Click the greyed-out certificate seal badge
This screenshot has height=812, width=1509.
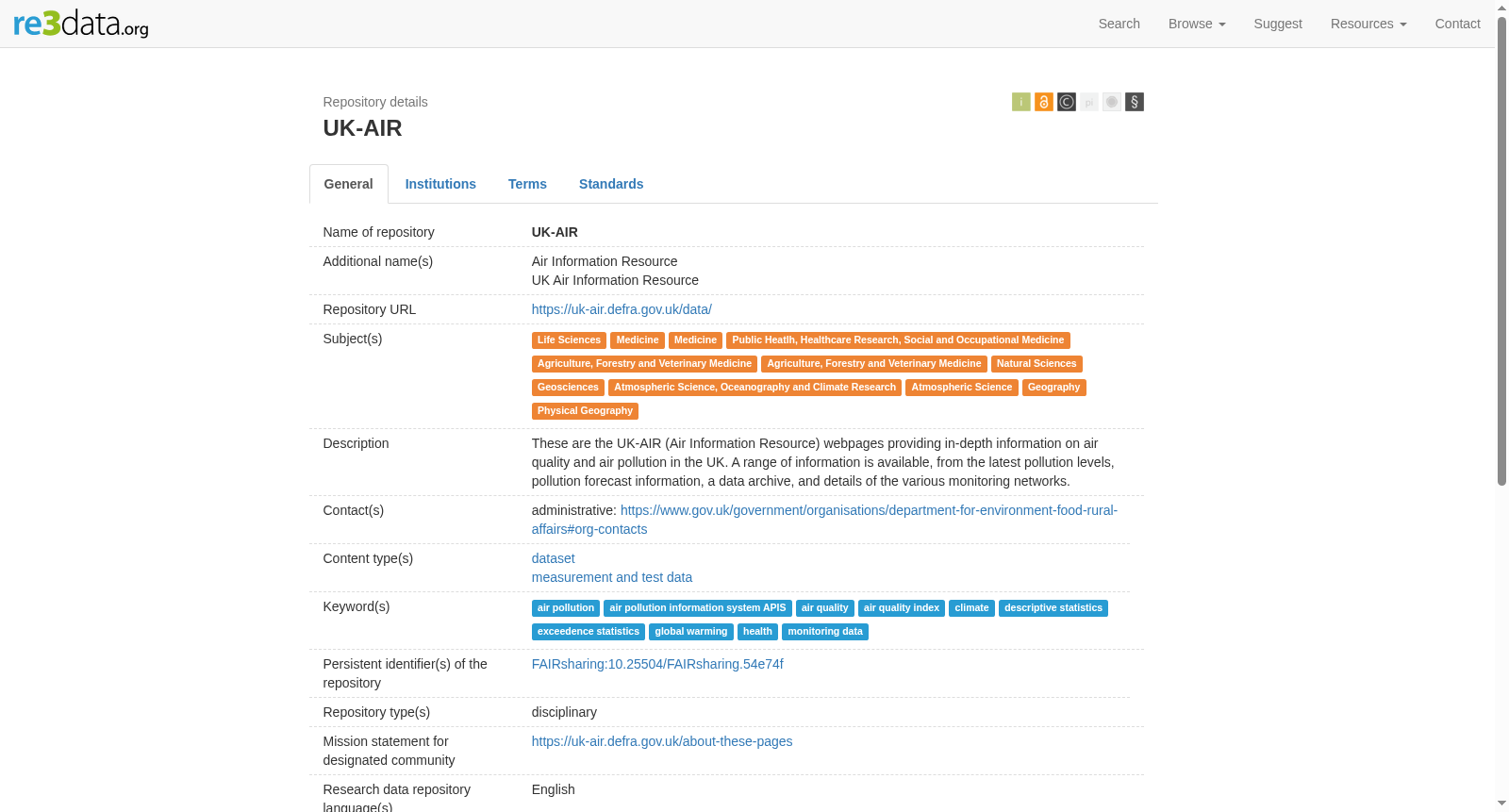[1111, 102]
